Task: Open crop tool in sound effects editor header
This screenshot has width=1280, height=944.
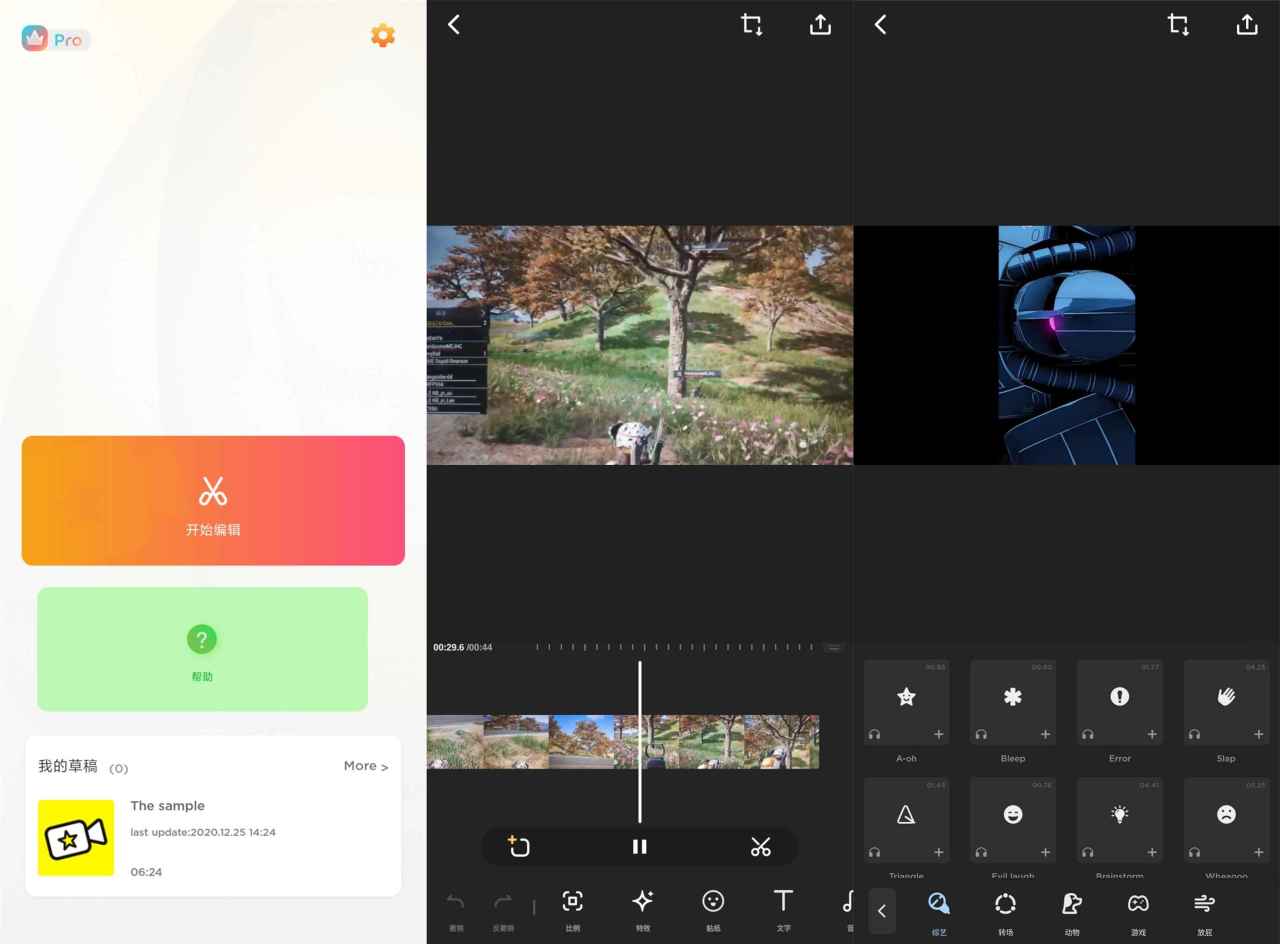Action: (x=1179, y=25)
